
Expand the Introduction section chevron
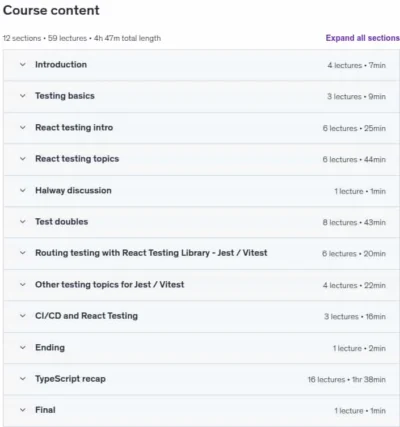(23, 65)
